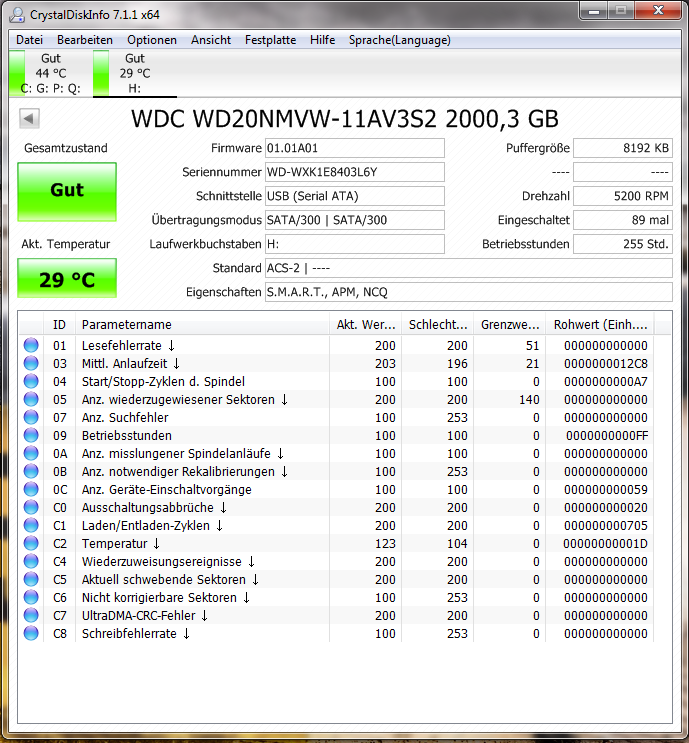
Task: Click Temperatur current value 123
Action: [385, 544]
